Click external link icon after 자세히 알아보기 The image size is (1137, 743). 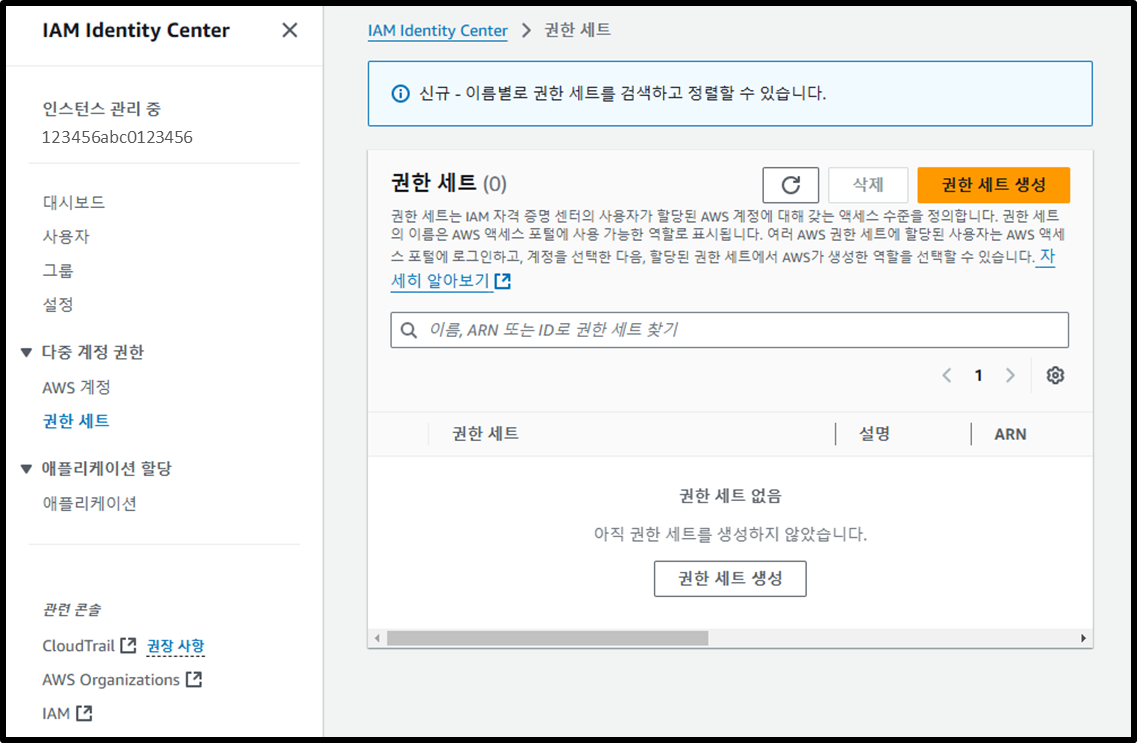(x=503, y=281)
